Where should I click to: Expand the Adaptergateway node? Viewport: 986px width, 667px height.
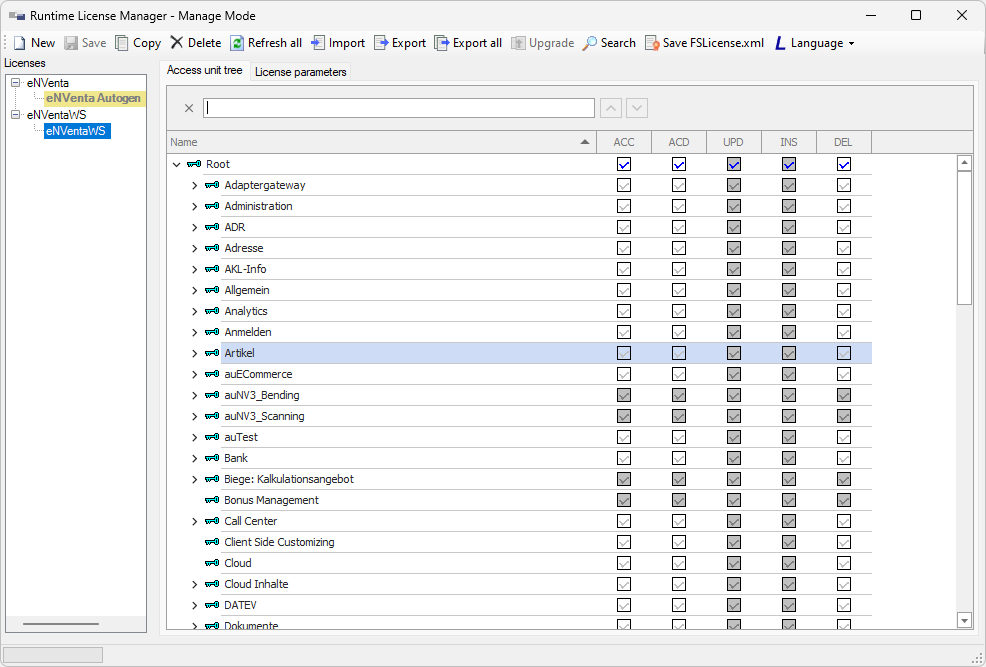tap(195, 185)
